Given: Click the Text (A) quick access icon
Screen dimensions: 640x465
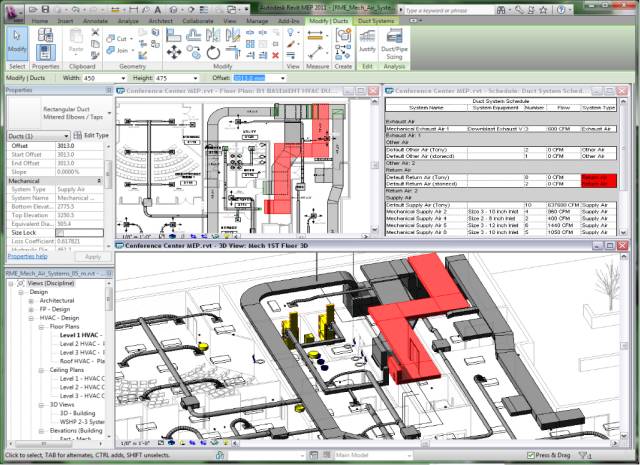Looking at the screenshot, I should (157, 10).
